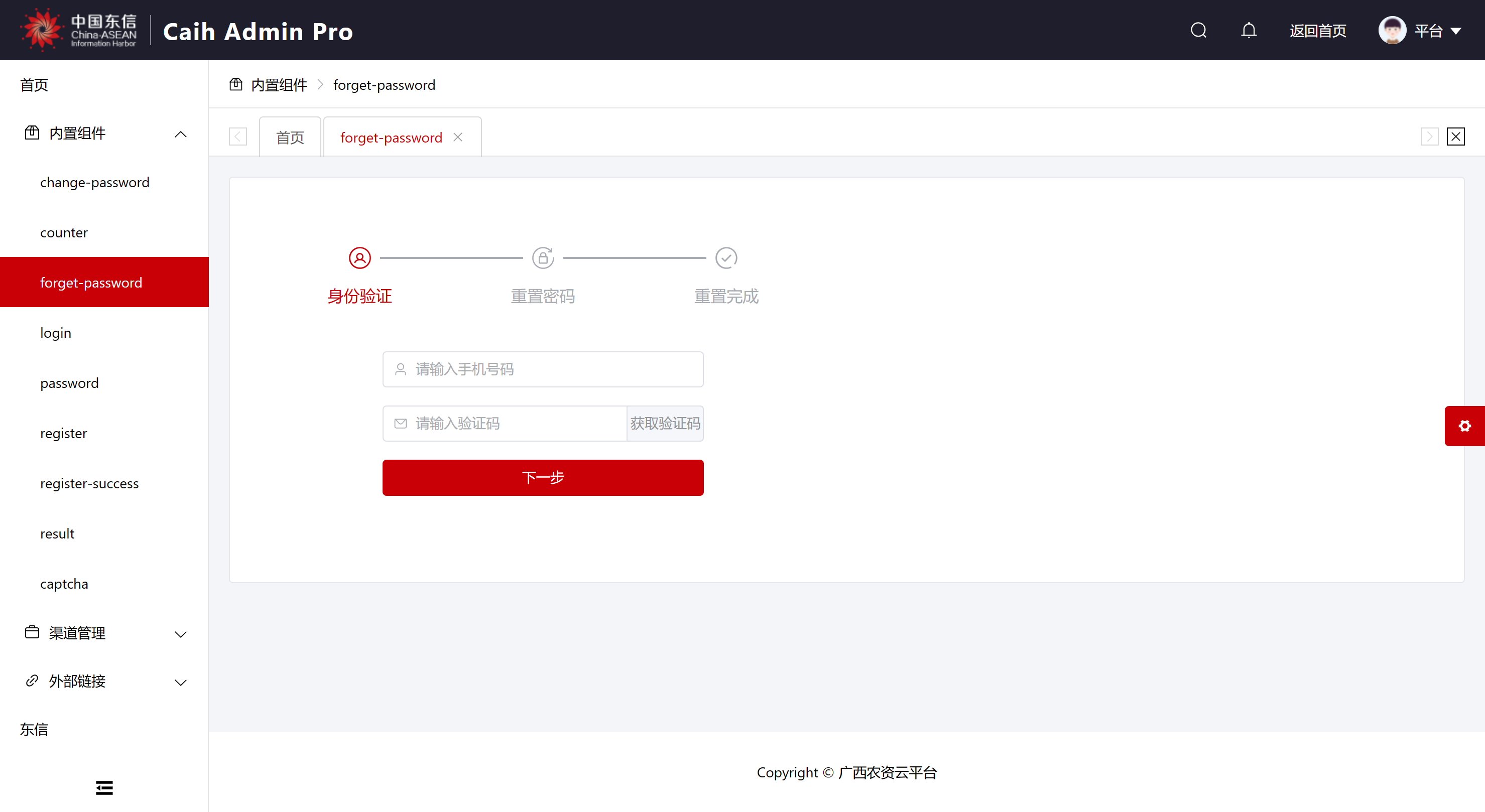The image size is (1485, 812).
Task: Click 获取验证码 to request a code
Action: (x=665, y=424)
